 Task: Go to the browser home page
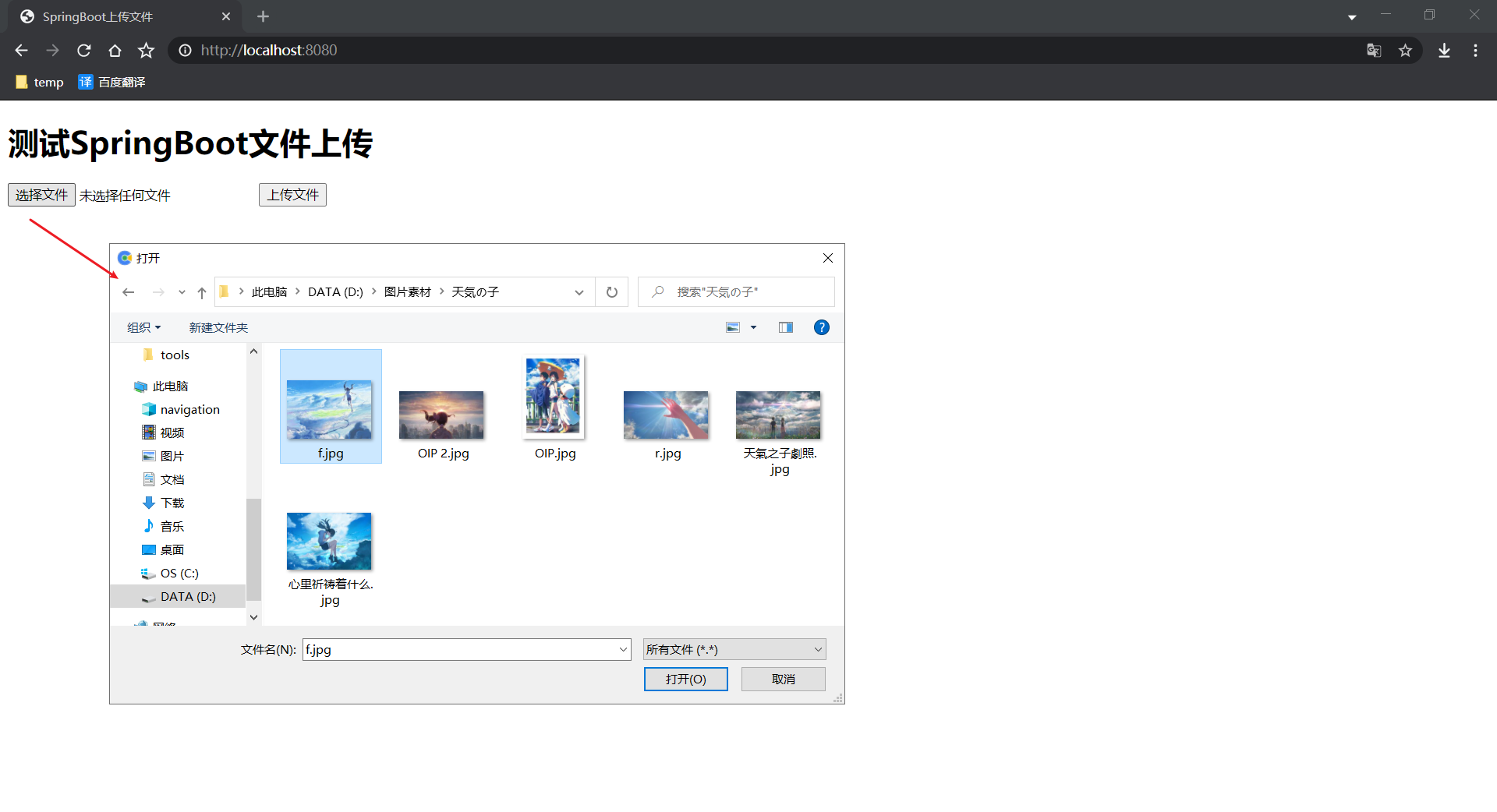pos(115,51)
